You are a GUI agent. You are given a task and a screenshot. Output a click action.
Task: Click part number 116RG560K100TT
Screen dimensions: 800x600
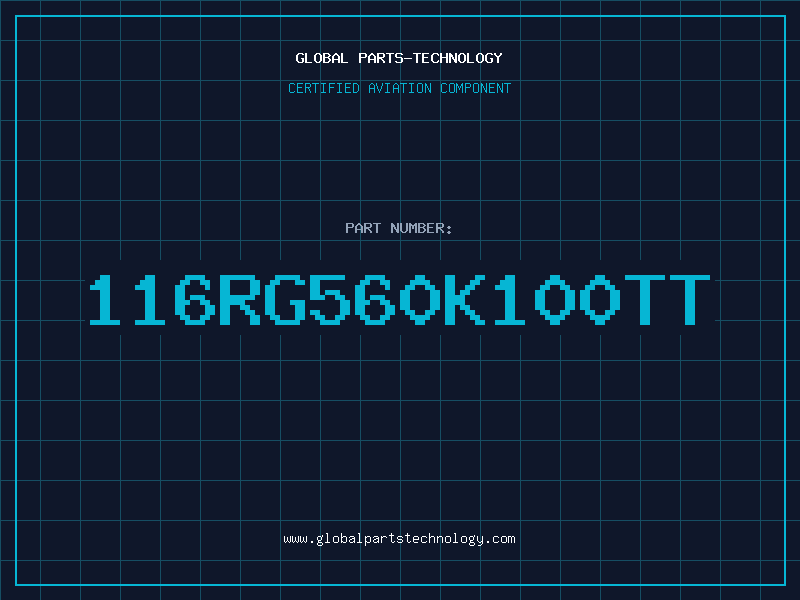coord(400,299)
